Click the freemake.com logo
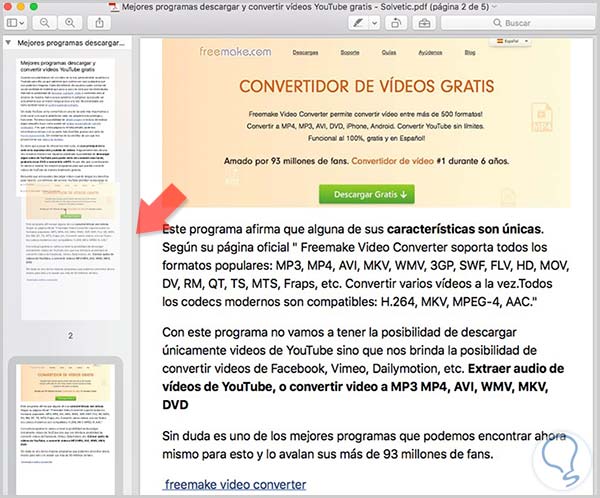The image size is (600, 498). pos(235,51)
